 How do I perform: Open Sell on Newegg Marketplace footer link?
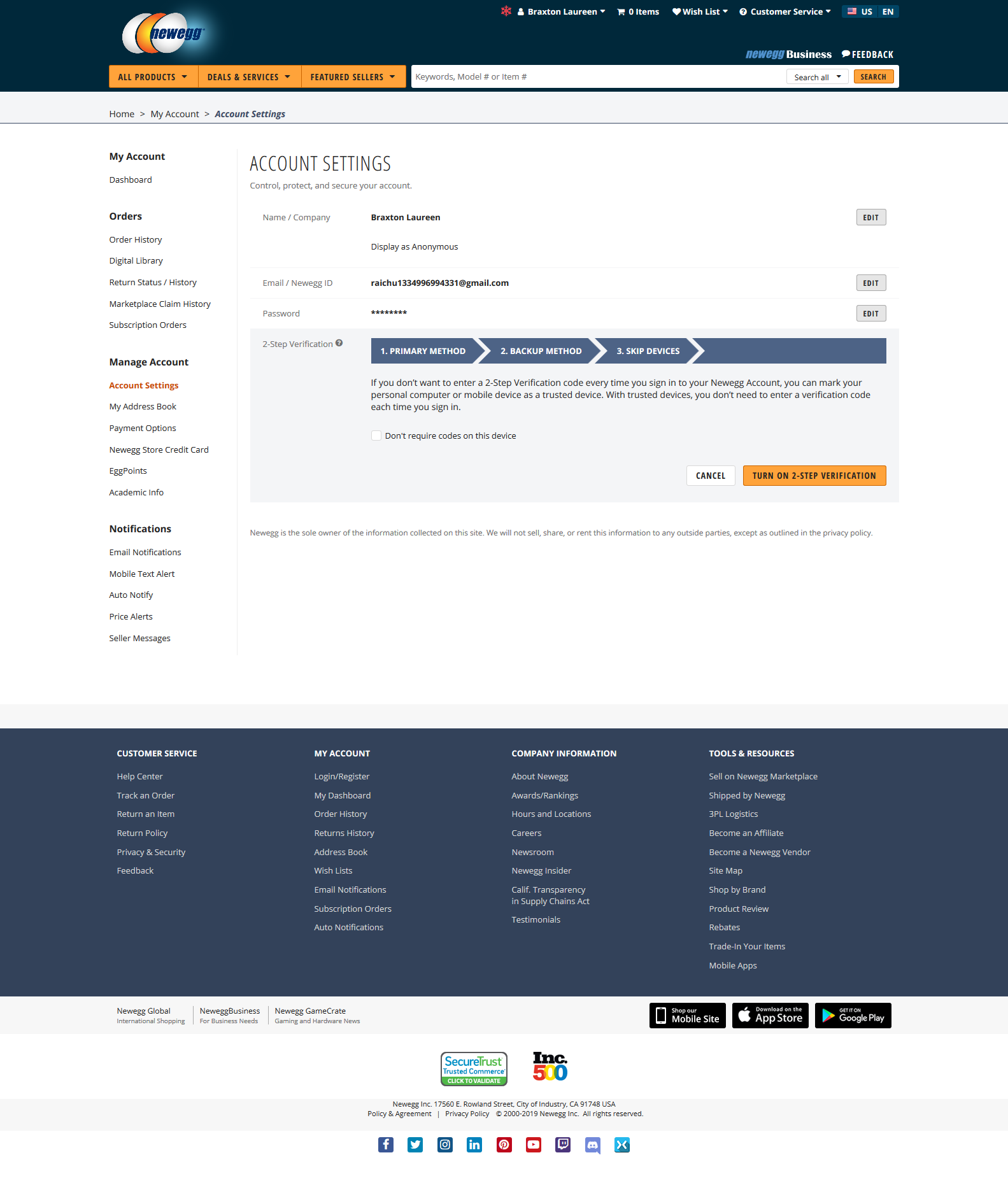(x=763, y=776)
